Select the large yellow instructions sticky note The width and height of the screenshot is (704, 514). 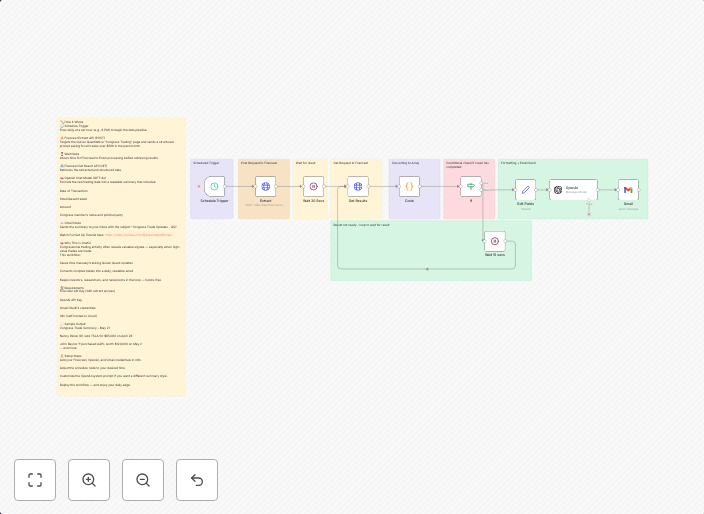point(121,300)
